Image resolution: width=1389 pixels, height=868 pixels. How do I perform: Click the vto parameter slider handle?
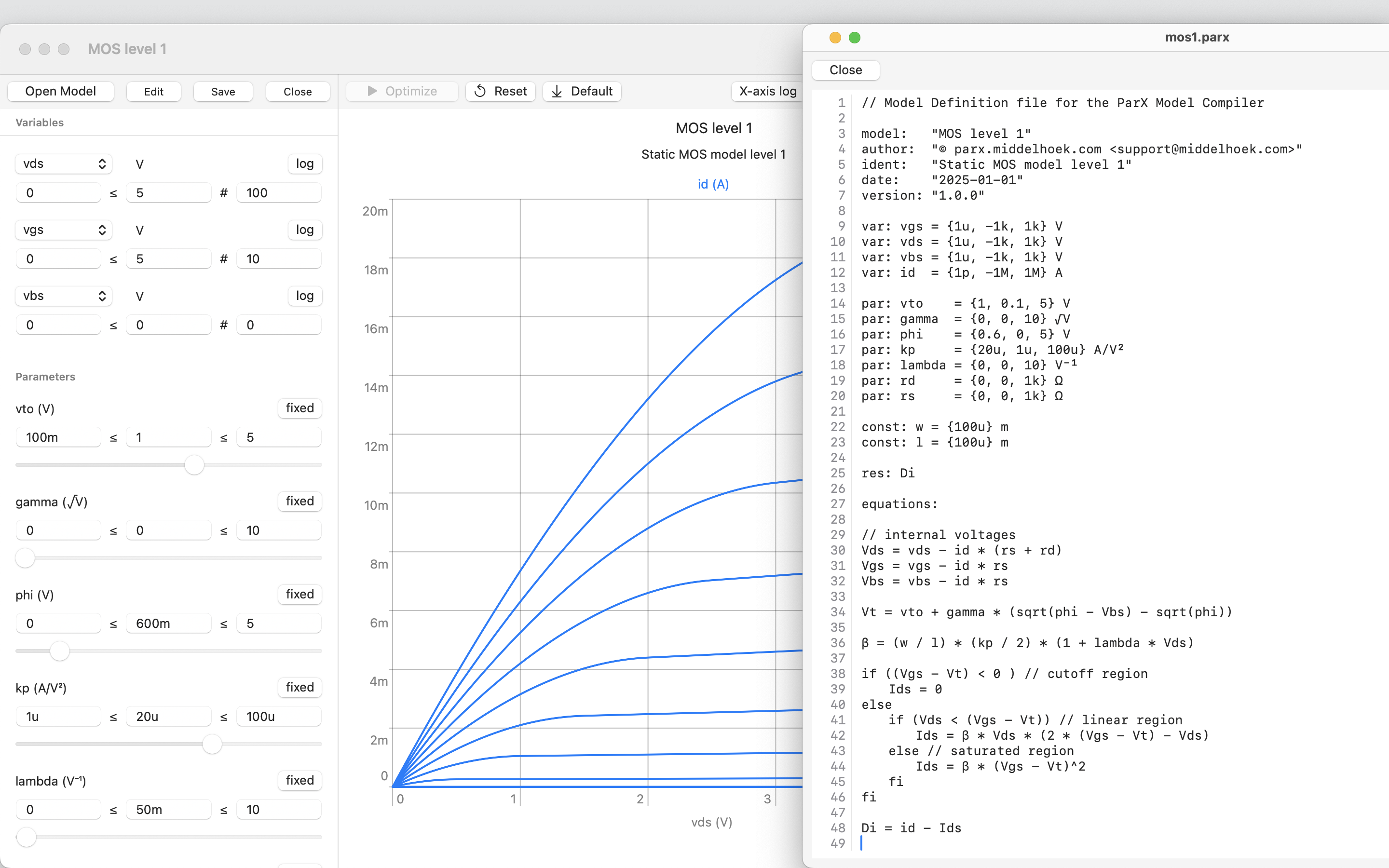[194, 464]
